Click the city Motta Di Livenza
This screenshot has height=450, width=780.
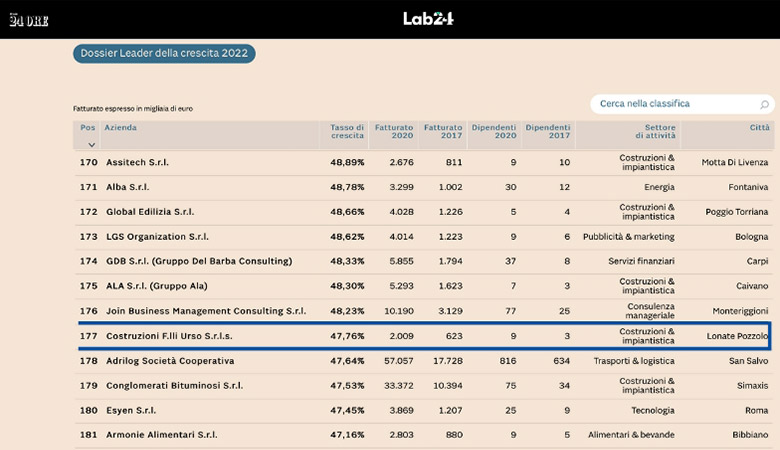(735, 162)
